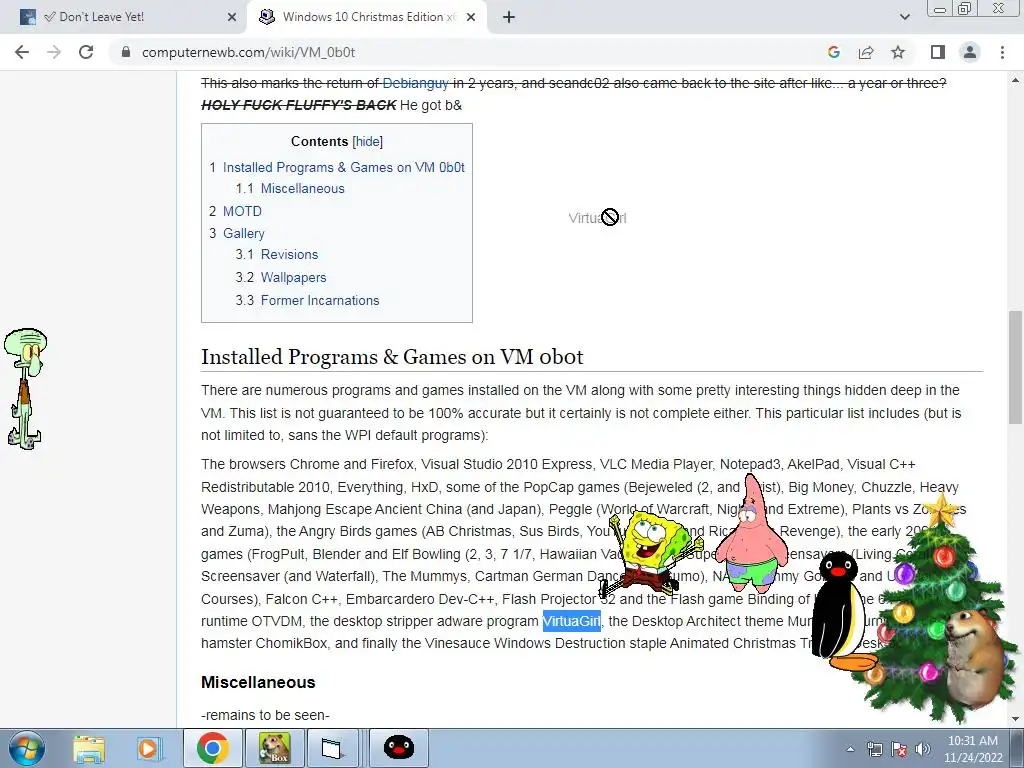Open Google icon in address bar

833,52
